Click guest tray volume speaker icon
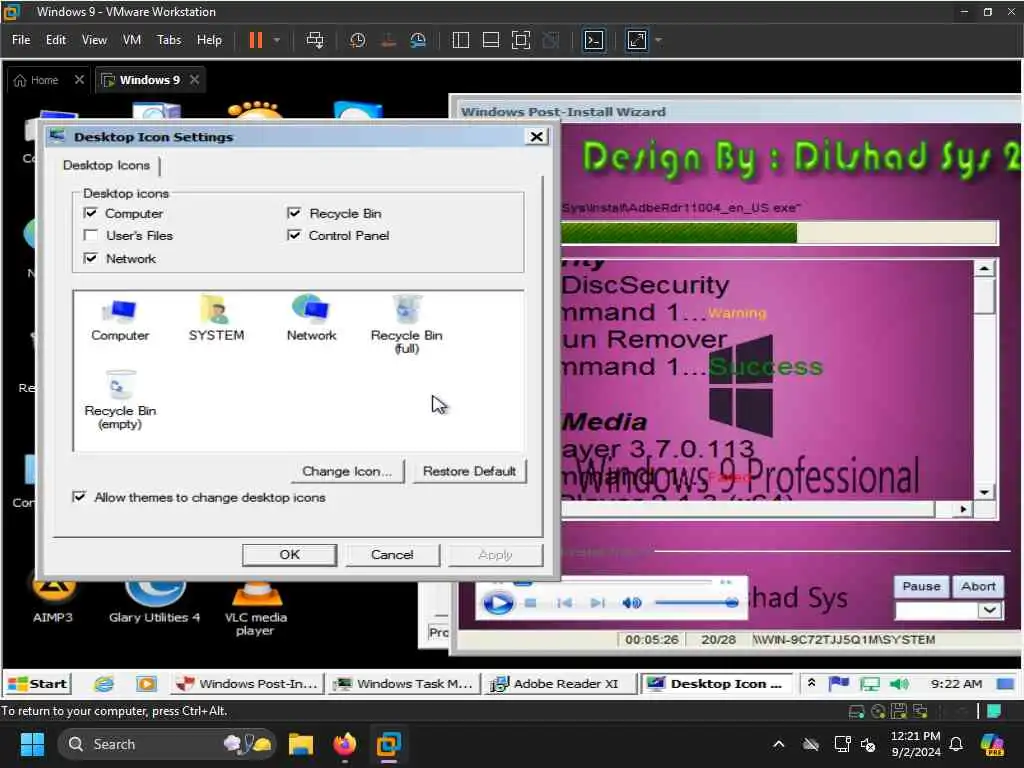The width and height of the screenshot is (1024, 768). [899, 684]
